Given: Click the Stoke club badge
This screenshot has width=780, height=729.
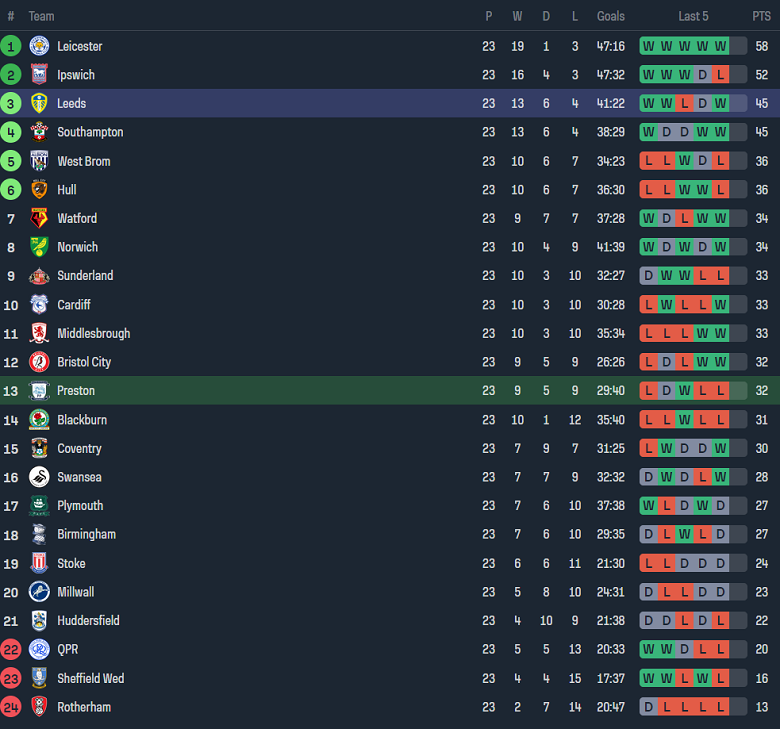Looking at the screenshot, I should 39,563.
